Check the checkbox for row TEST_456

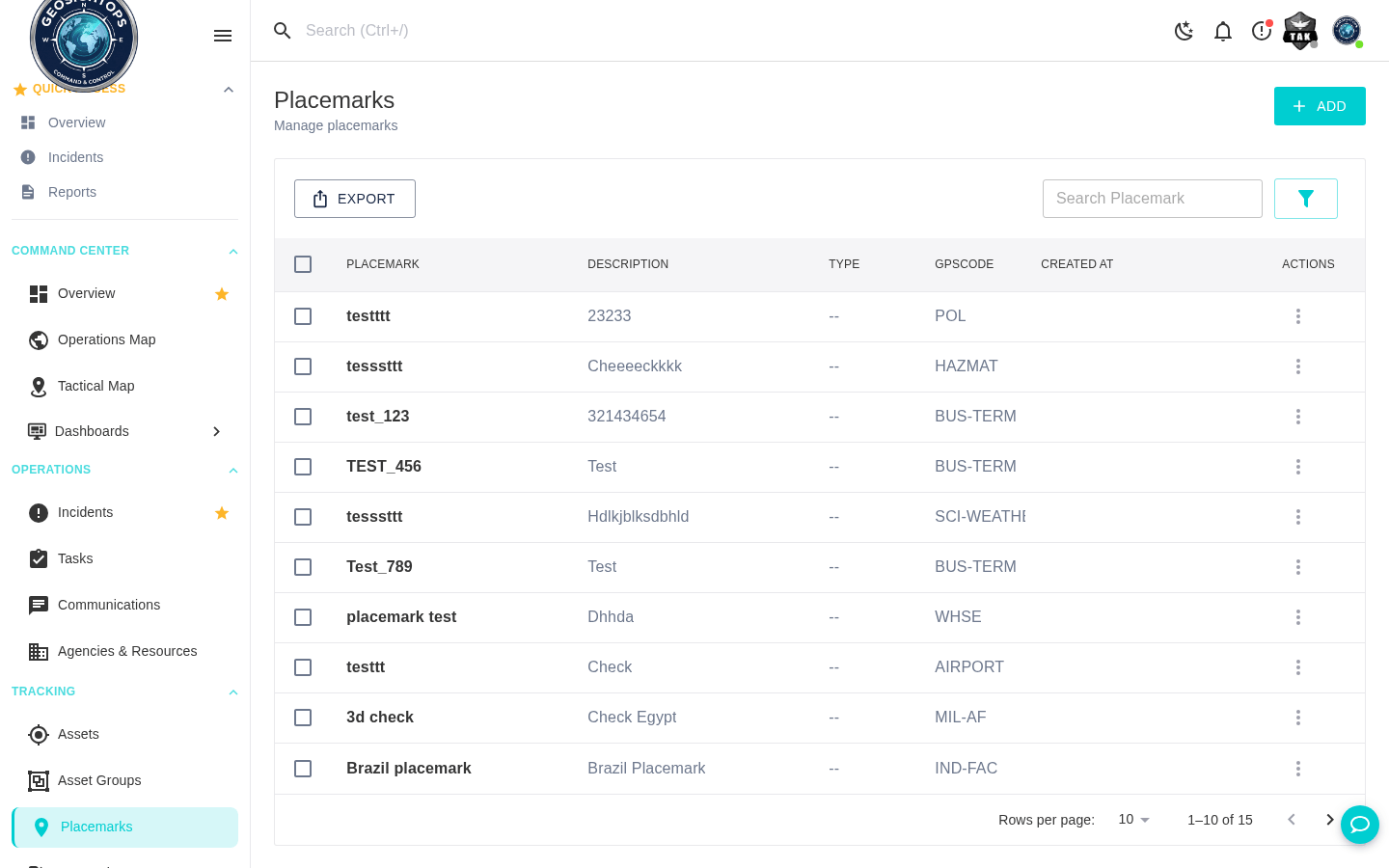coord(303,466)
